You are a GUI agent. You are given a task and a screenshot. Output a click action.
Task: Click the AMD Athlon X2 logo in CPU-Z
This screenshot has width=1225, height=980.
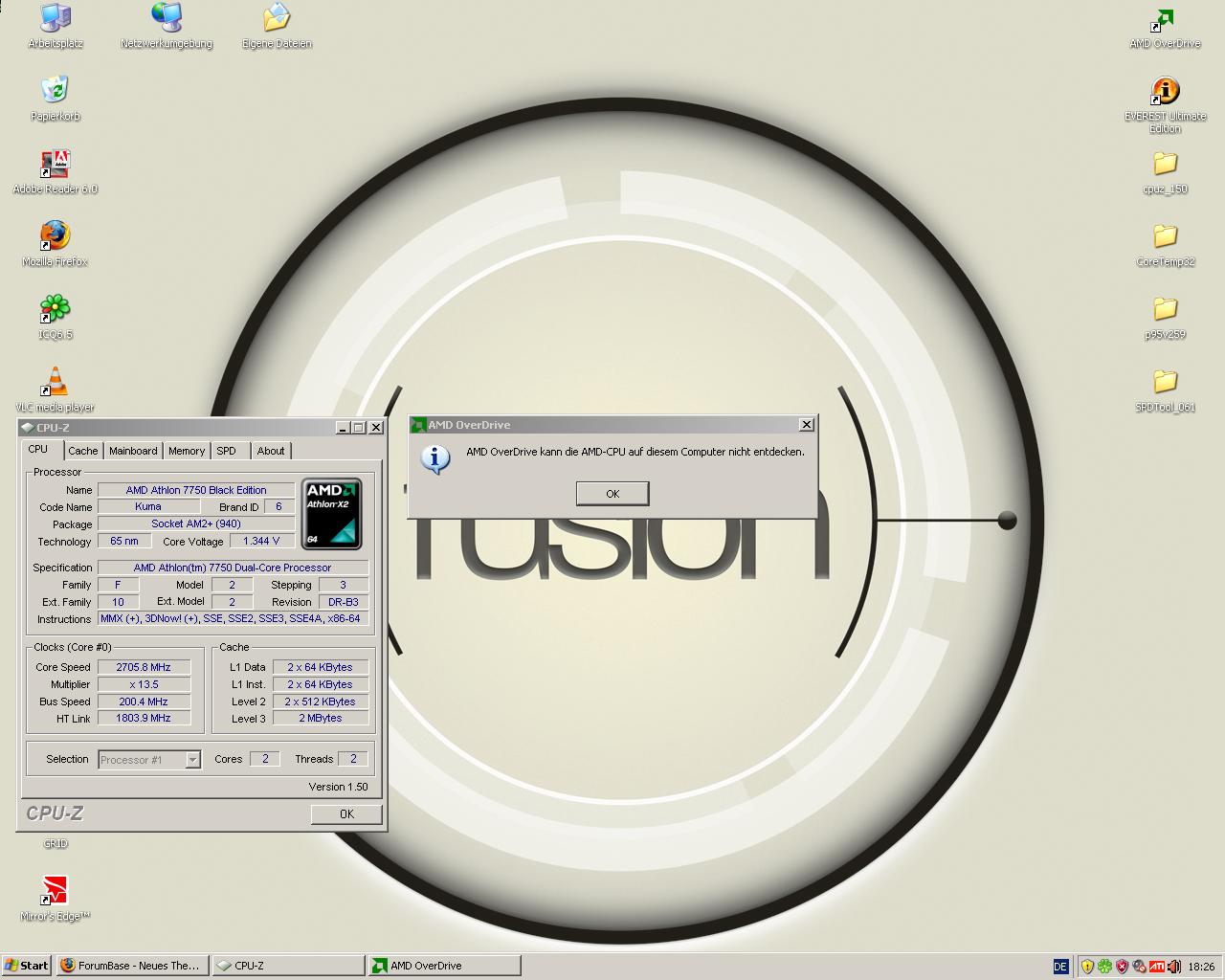[x=331, y=514]
